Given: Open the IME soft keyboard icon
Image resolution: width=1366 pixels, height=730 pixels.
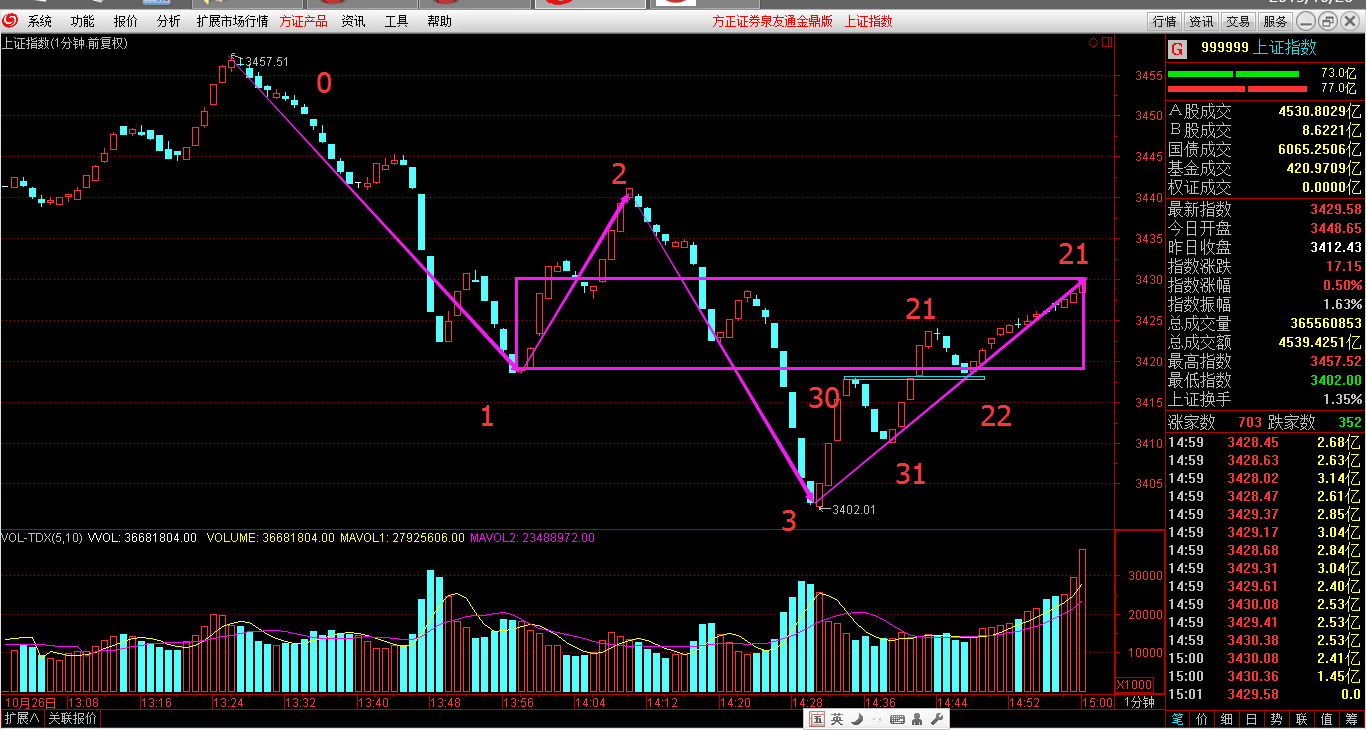Looking at the screenshot, I should point(897,719).
